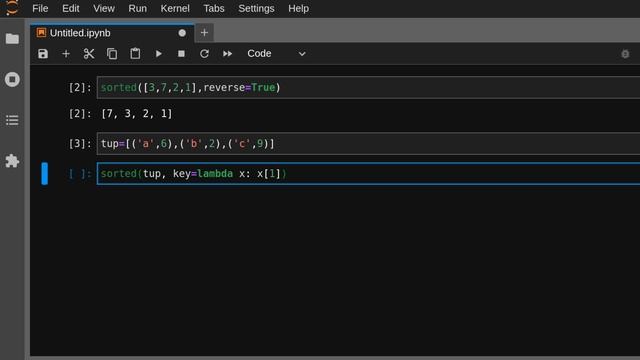Click the [2]: output prompt label
The height and width of the screenshot is (360, 640).
pyautogui.click(x=80, y=113)
